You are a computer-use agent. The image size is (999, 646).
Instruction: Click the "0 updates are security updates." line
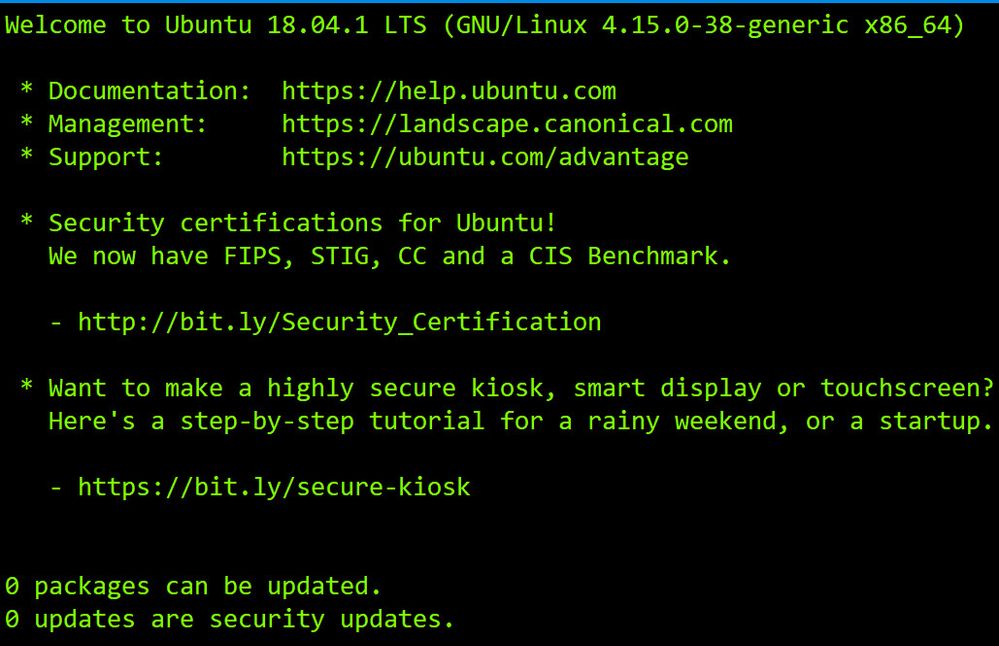pos(229,620)
